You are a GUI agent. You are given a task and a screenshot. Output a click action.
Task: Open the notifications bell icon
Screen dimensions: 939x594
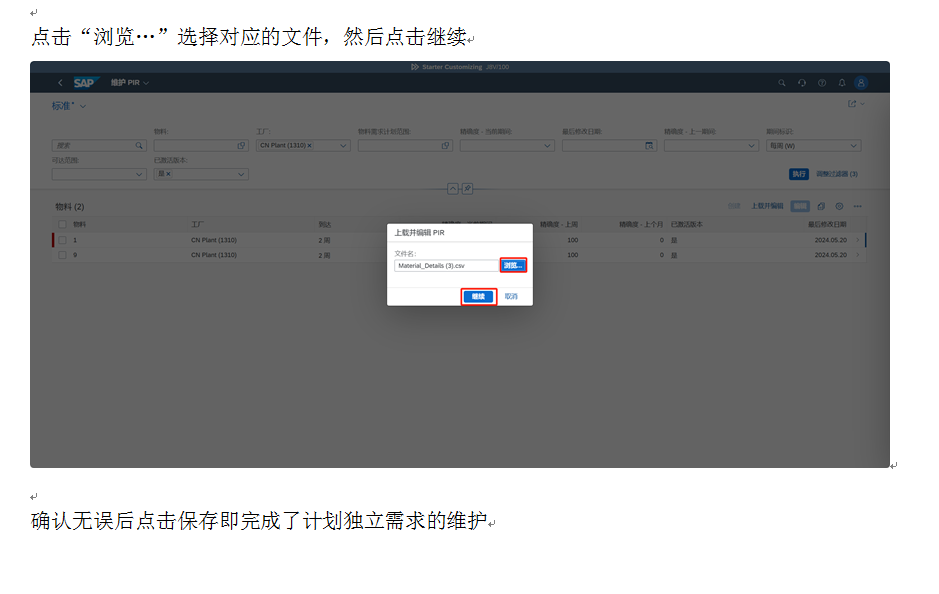pos(841,83)
